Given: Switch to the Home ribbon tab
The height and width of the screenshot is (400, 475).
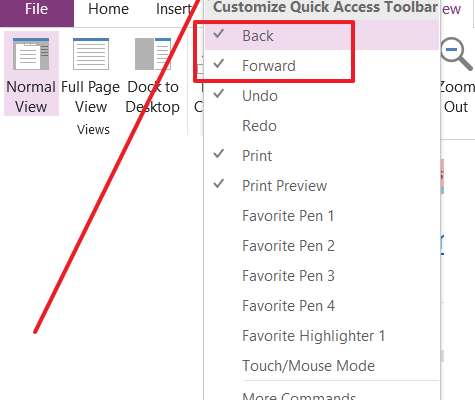Looking at the screenshot, I should 108,9.
